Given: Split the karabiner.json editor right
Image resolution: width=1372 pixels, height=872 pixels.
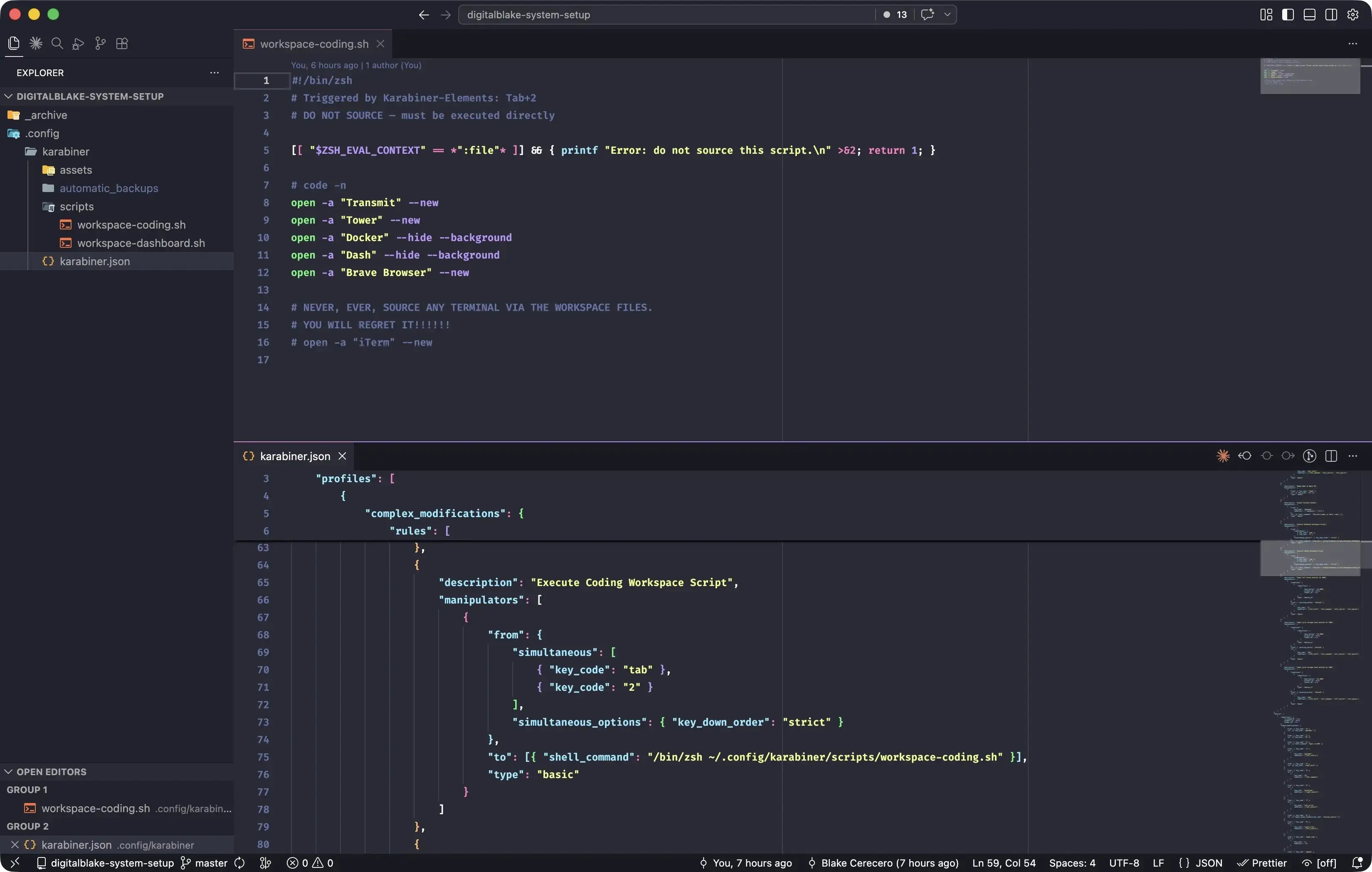Looking at the screenshot, I should click(1331, 456).
